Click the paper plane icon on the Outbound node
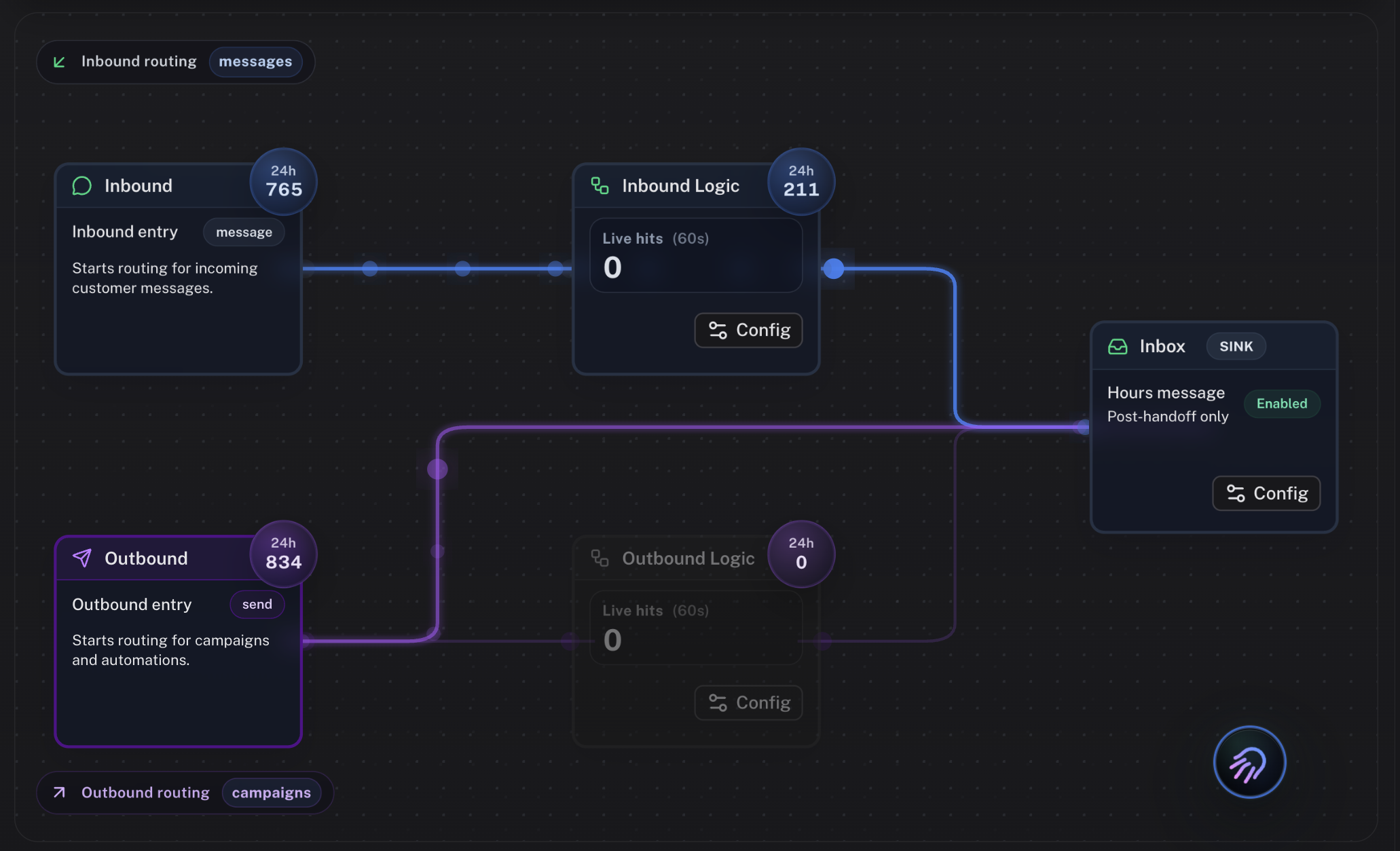 [81, 558]
